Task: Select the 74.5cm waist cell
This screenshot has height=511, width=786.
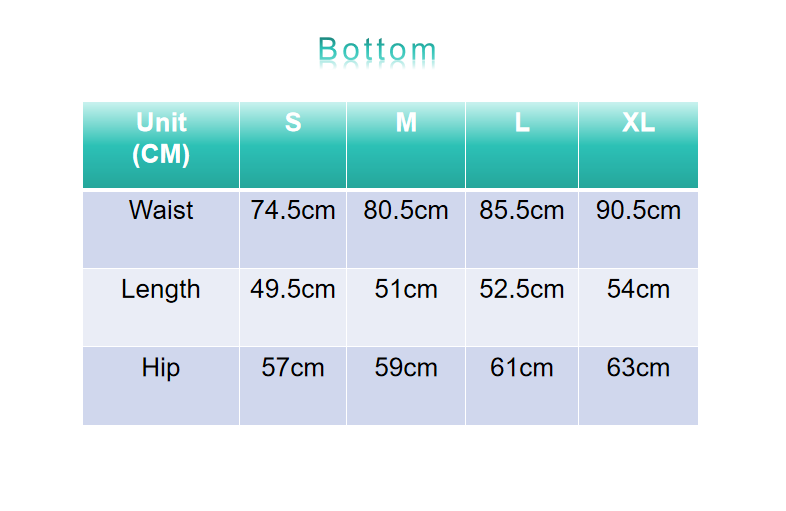Action: [293, 211]
